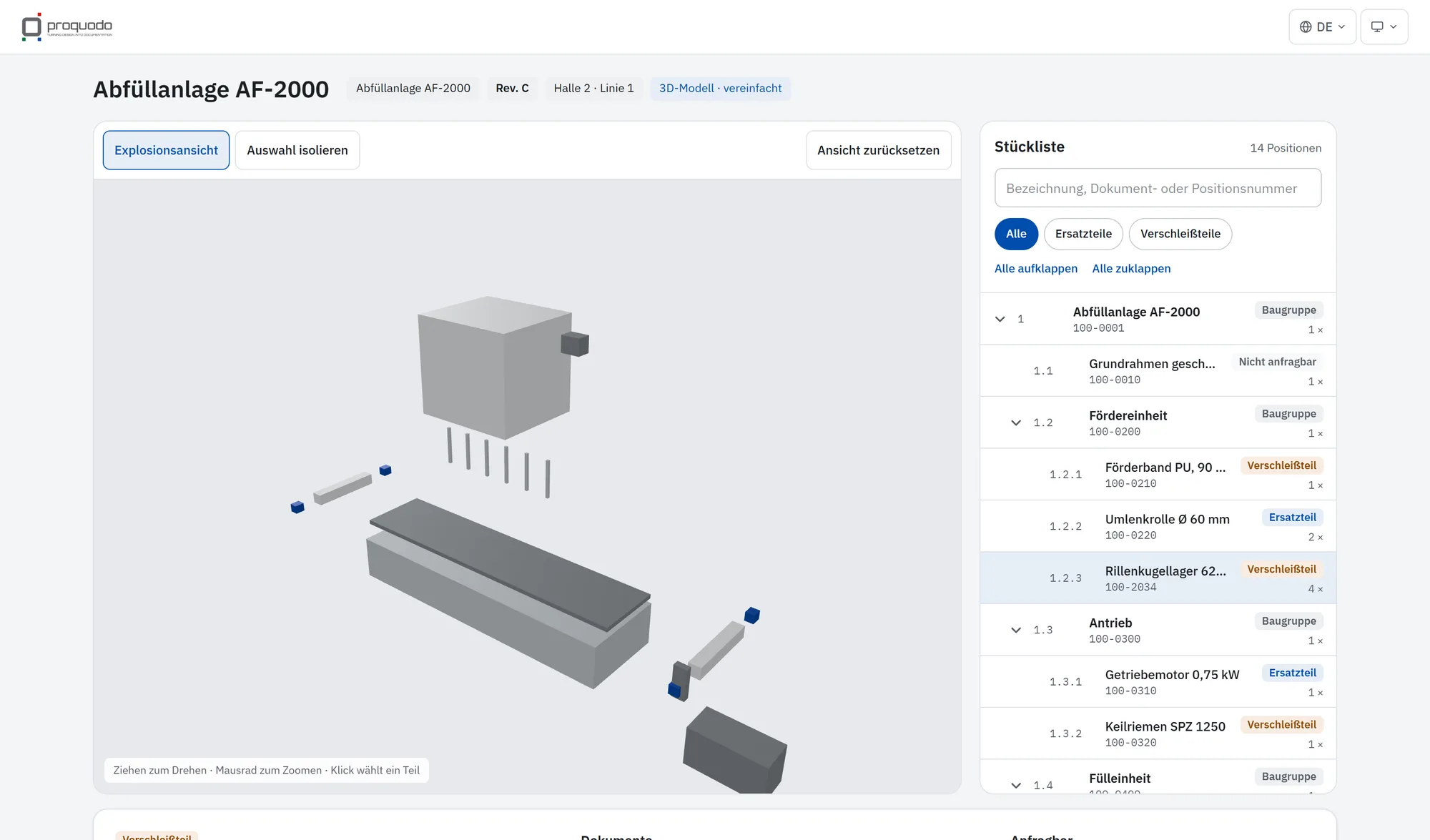Click the Rev. C badge
Viewport: 1430px width, 840px height.
coord(512,88)
